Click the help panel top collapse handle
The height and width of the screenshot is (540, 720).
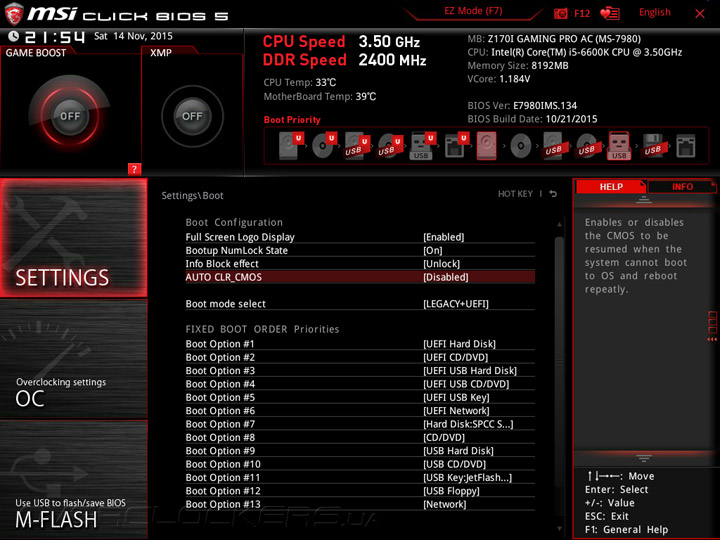coord(644,200)
